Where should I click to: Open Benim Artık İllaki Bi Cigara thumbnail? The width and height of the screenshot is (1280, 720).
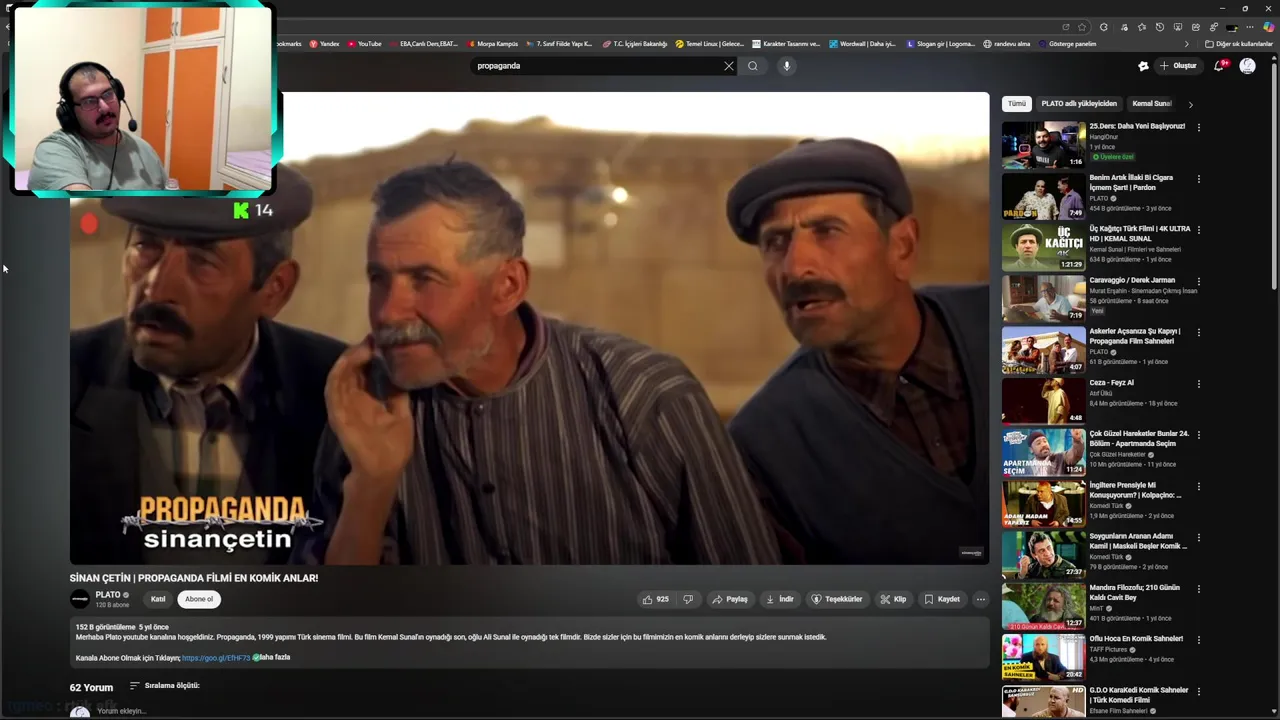[x=1043, y=196]
